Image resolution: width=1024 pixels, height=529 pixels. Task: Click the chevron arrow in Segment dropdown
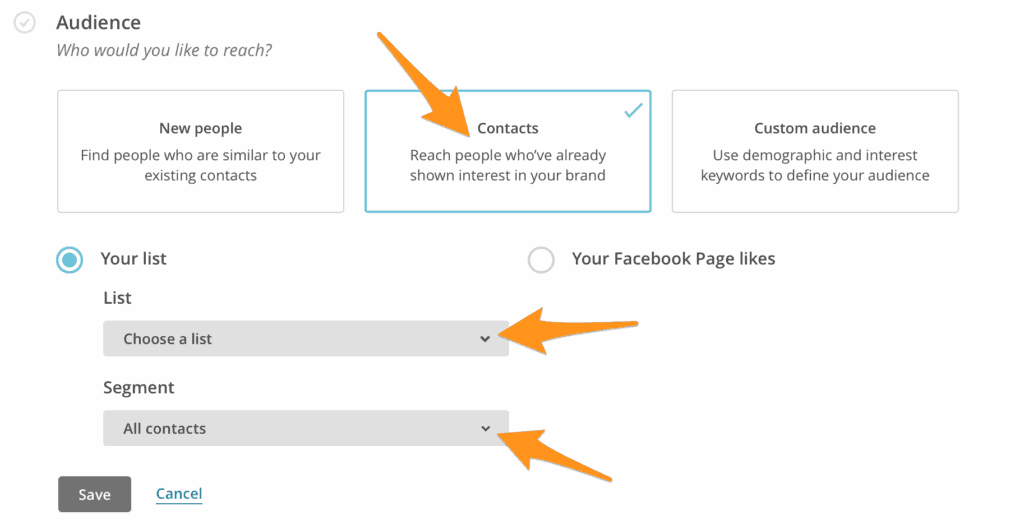pyautogui.click(x=485, y=429)
